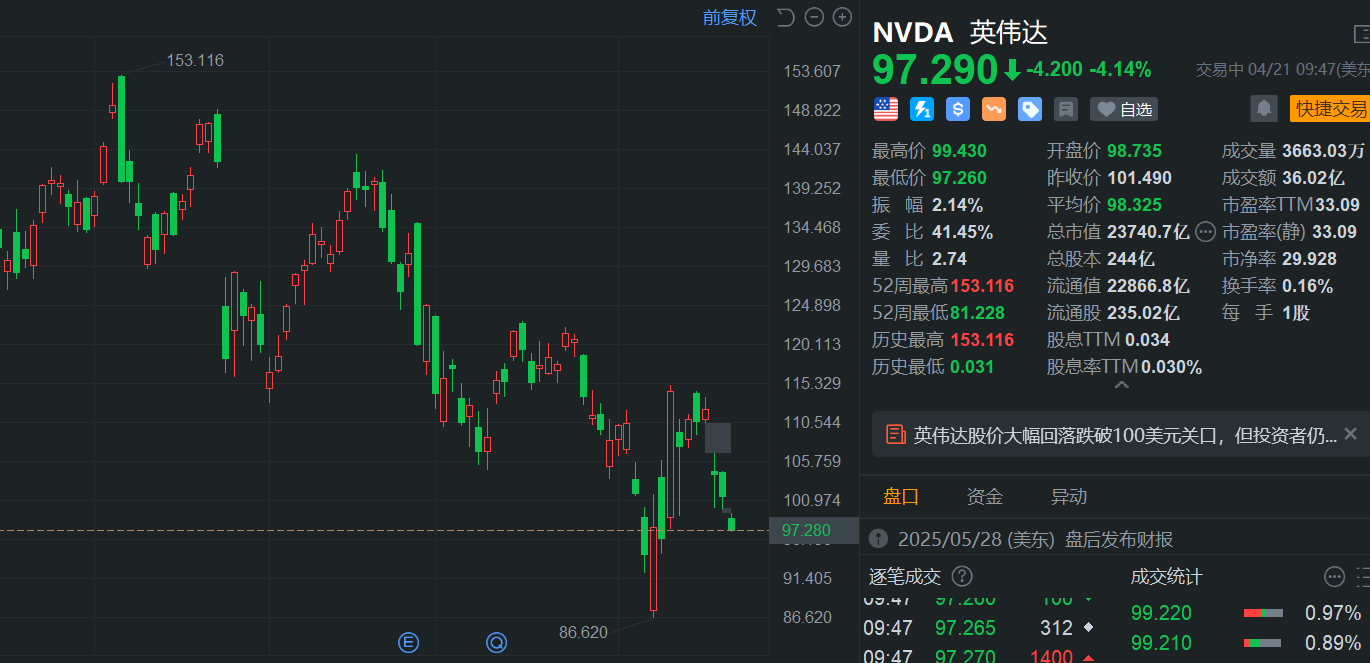
Task: Open the 前复权 adjustment dropdown
Action: tap(730, 17)
